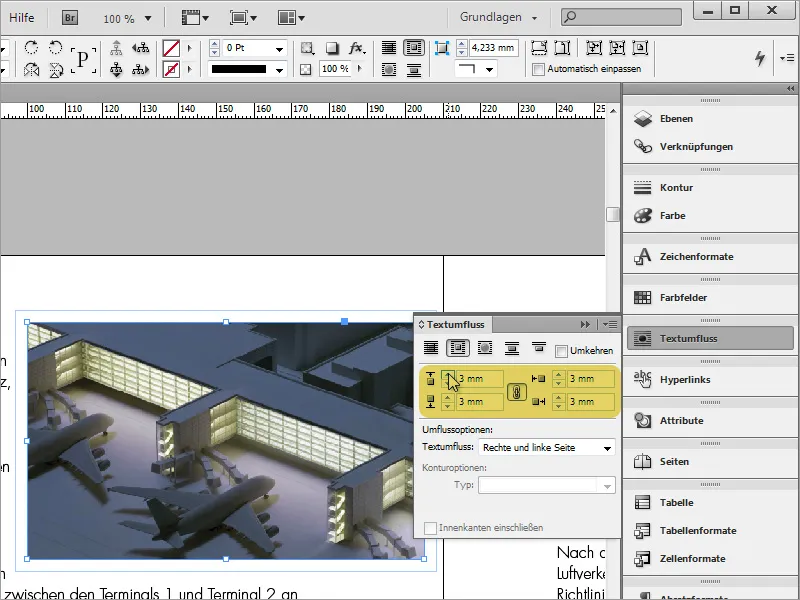Open the black stroke style dropdown
This screenshot has height=600, width=800.
[x=280, y=70]
